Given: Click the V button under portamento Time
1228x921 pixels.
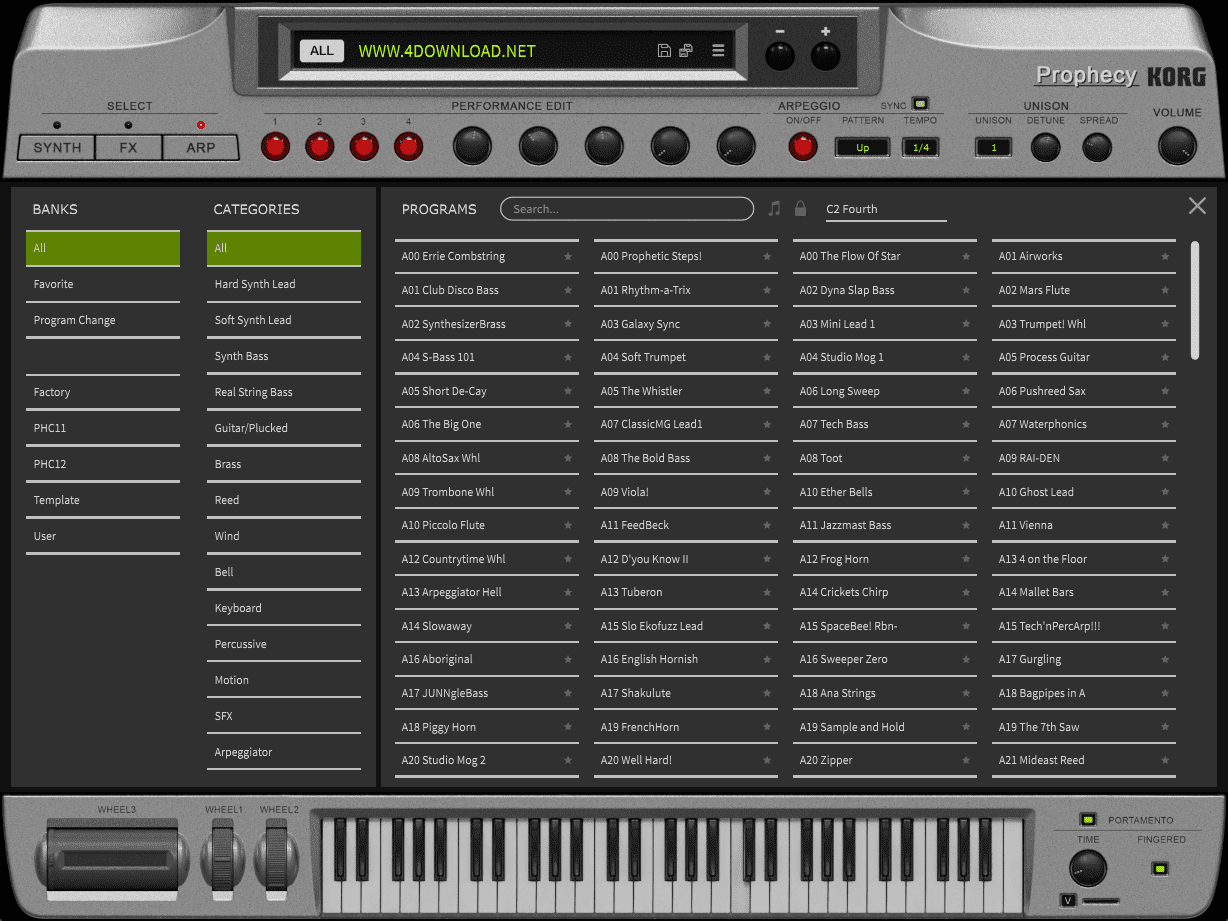Looking at the screenshot, I should coord(1068,901).
